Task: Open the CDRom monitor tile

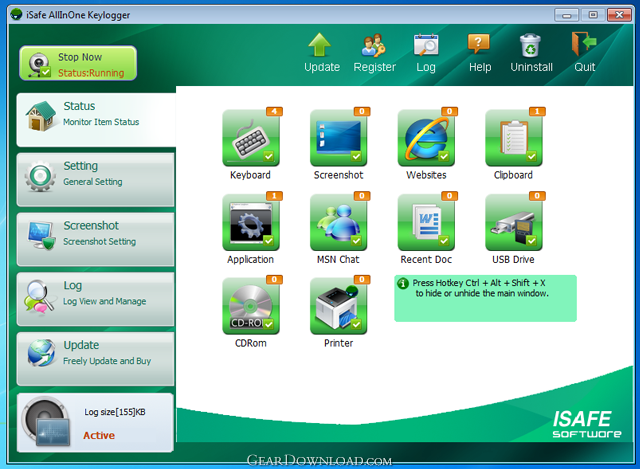Action: click(x=251, y=306)
